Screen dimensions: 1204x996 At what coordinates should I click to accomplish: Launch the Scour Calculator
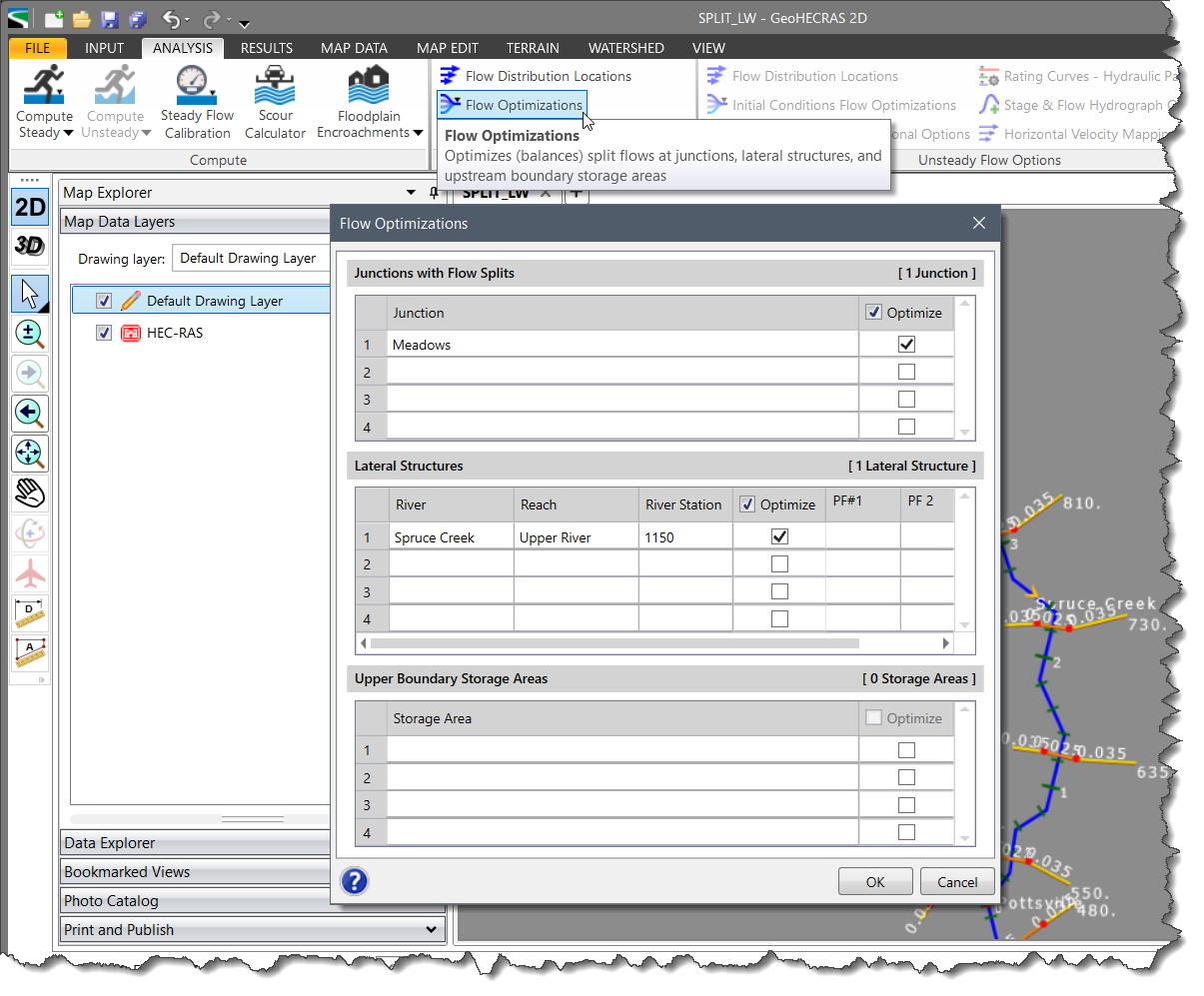click(275, 95)
